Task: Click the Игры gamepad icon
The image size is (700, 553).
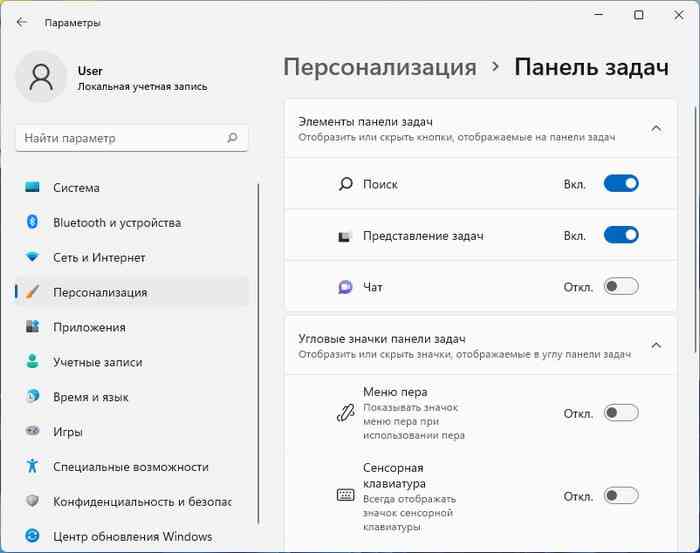Action: pyautogui.click(x=32, y=431)
